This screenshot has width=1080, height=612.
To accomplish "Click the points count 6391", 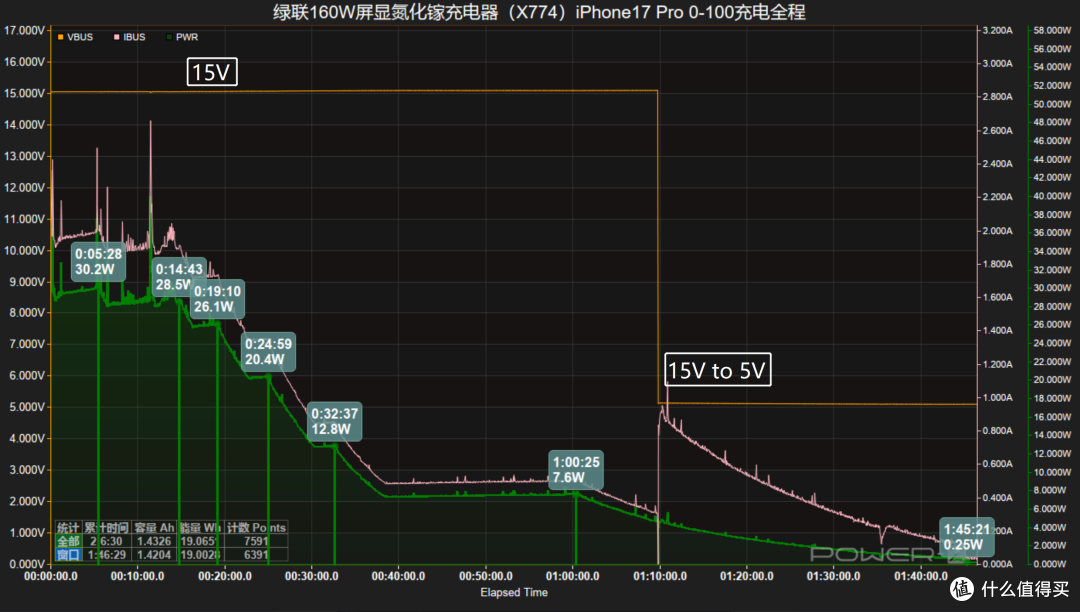I will click(256, 555).
